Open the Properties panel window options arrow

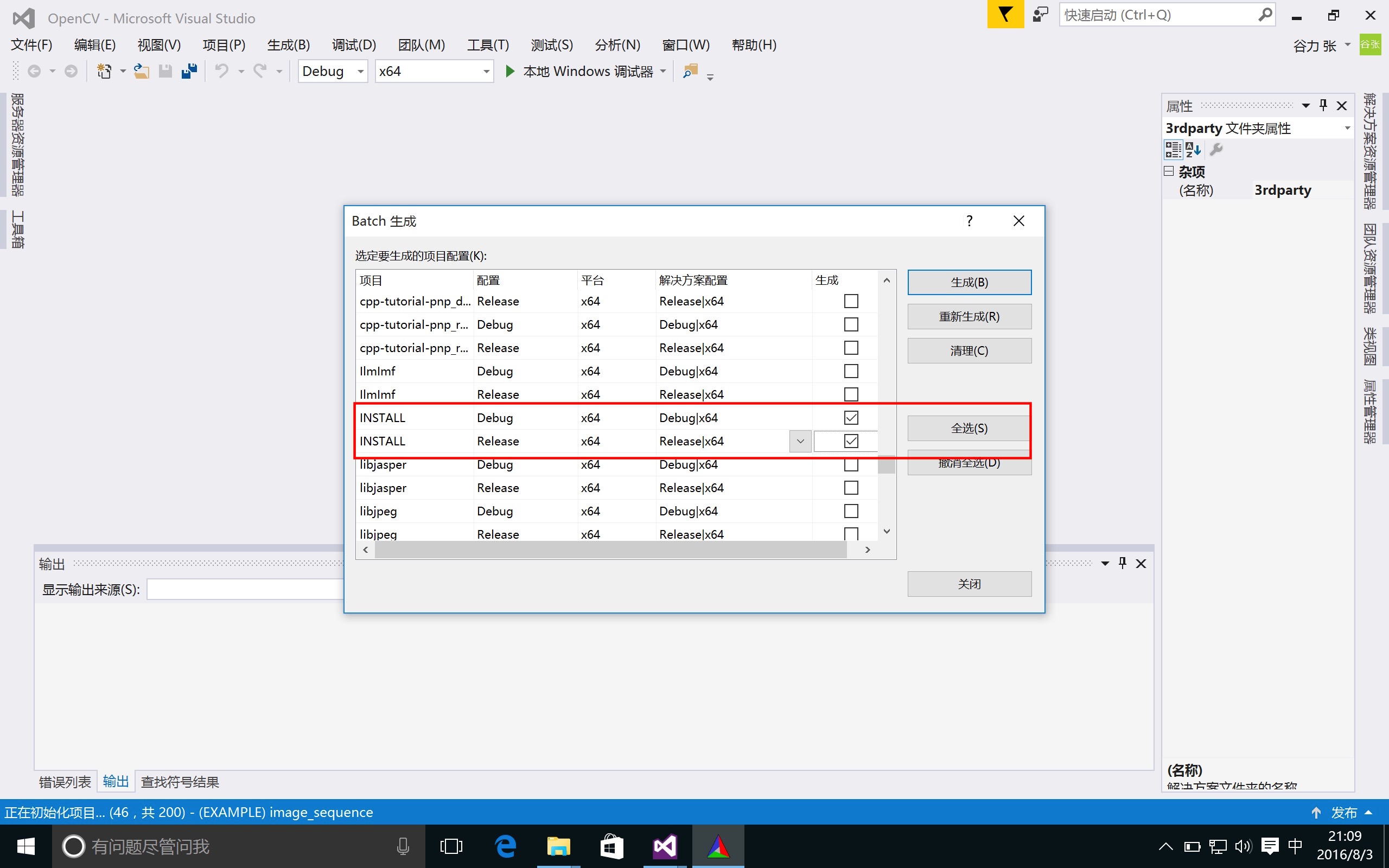tap(1306, 106)
